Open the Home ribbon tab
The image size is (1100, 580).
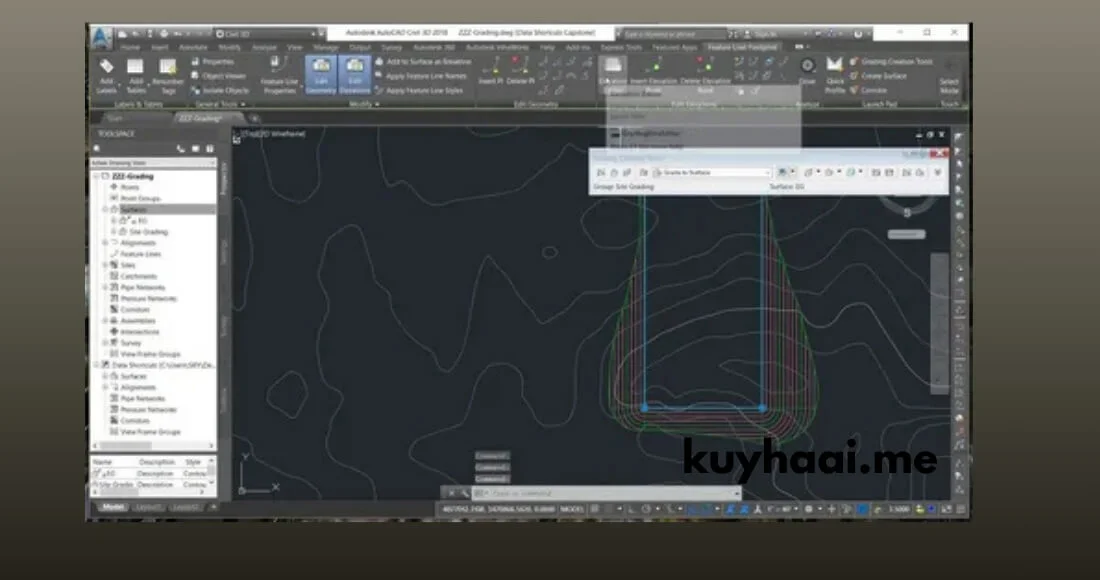click(130, 48)
